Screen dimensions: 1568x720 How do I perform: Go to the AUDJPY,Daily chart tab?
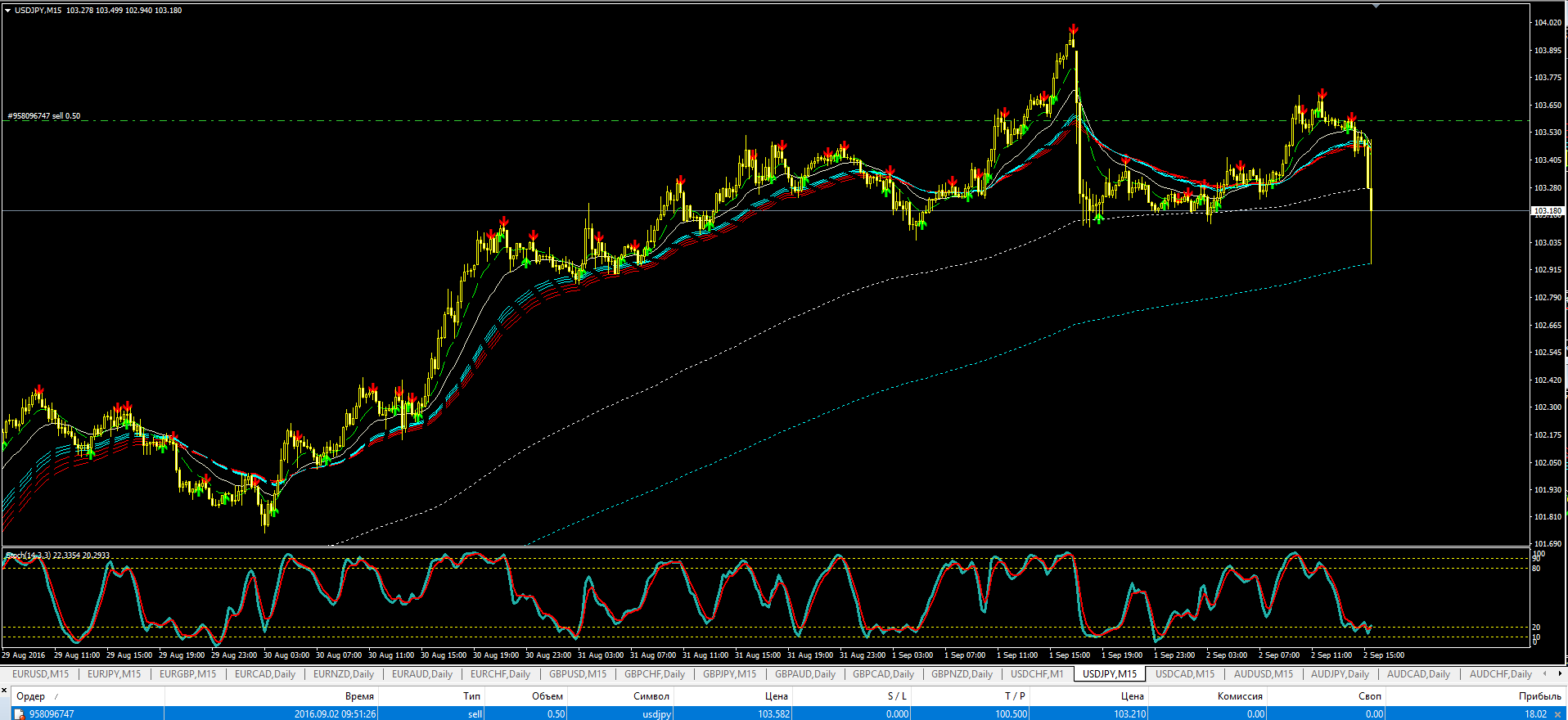[1340, 674]
